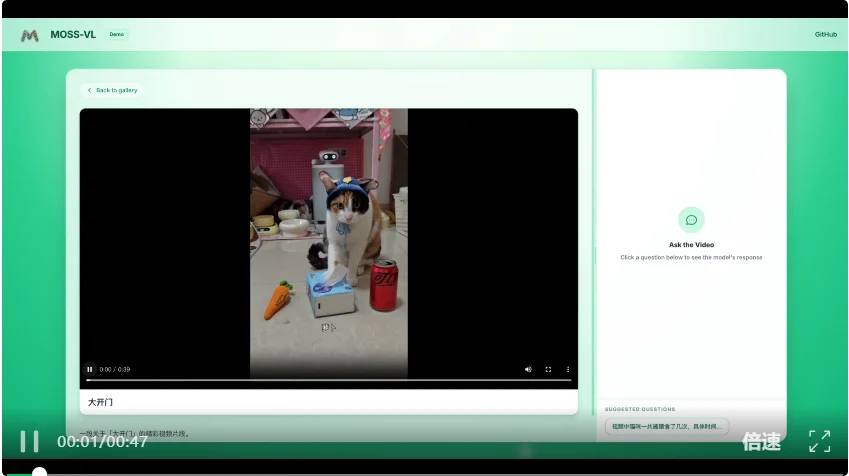Mute the embedded video sound

pos(528,369)
